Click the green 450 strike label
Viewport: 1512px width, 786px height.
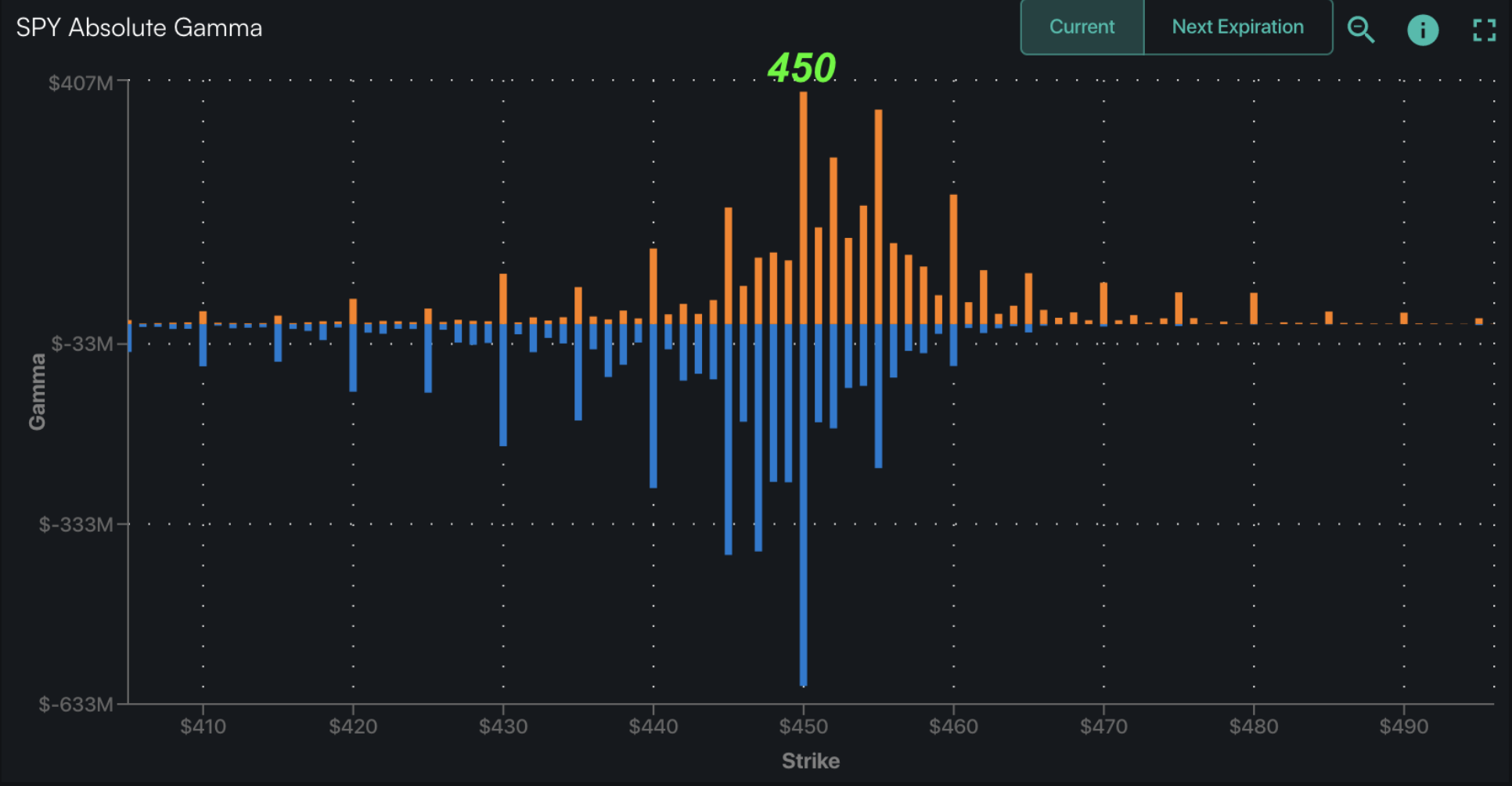[x=802, y=67]
